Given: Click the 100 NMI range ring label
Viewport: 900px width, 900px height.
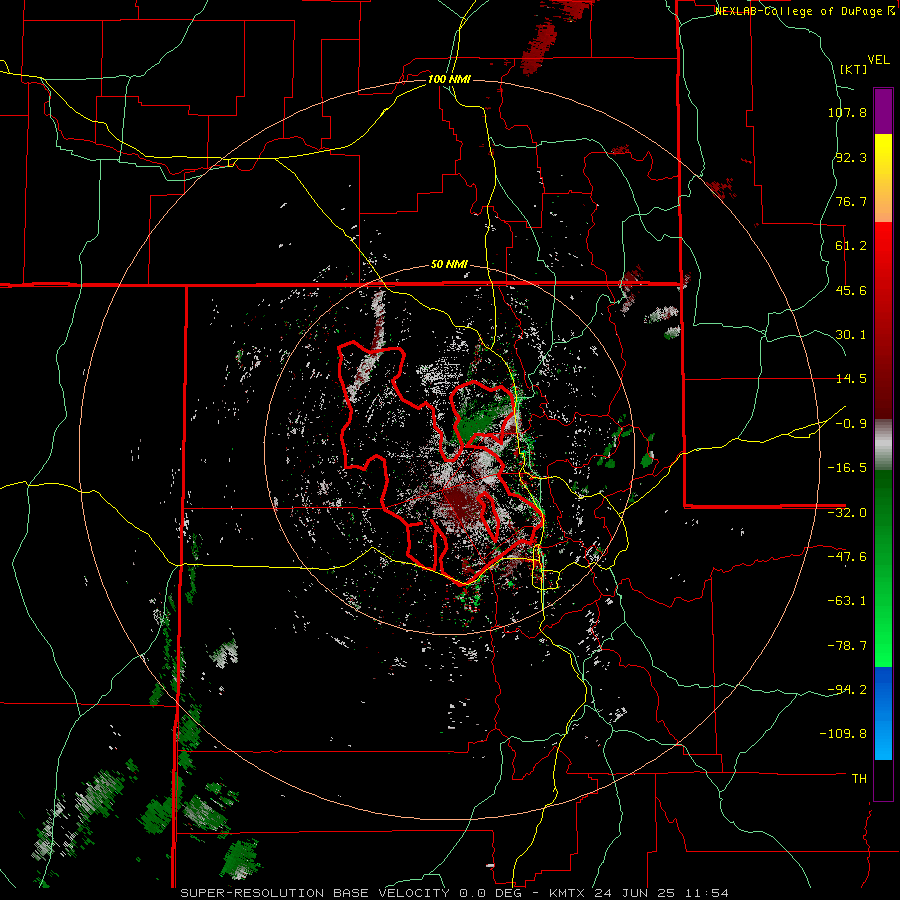Looking at the screenshot, I should (449, 79).
